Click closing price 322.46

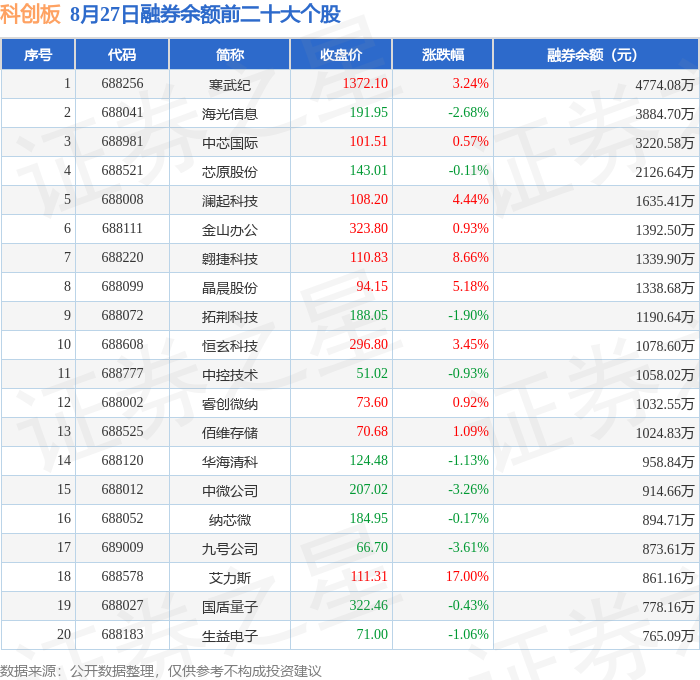point(369,606)
